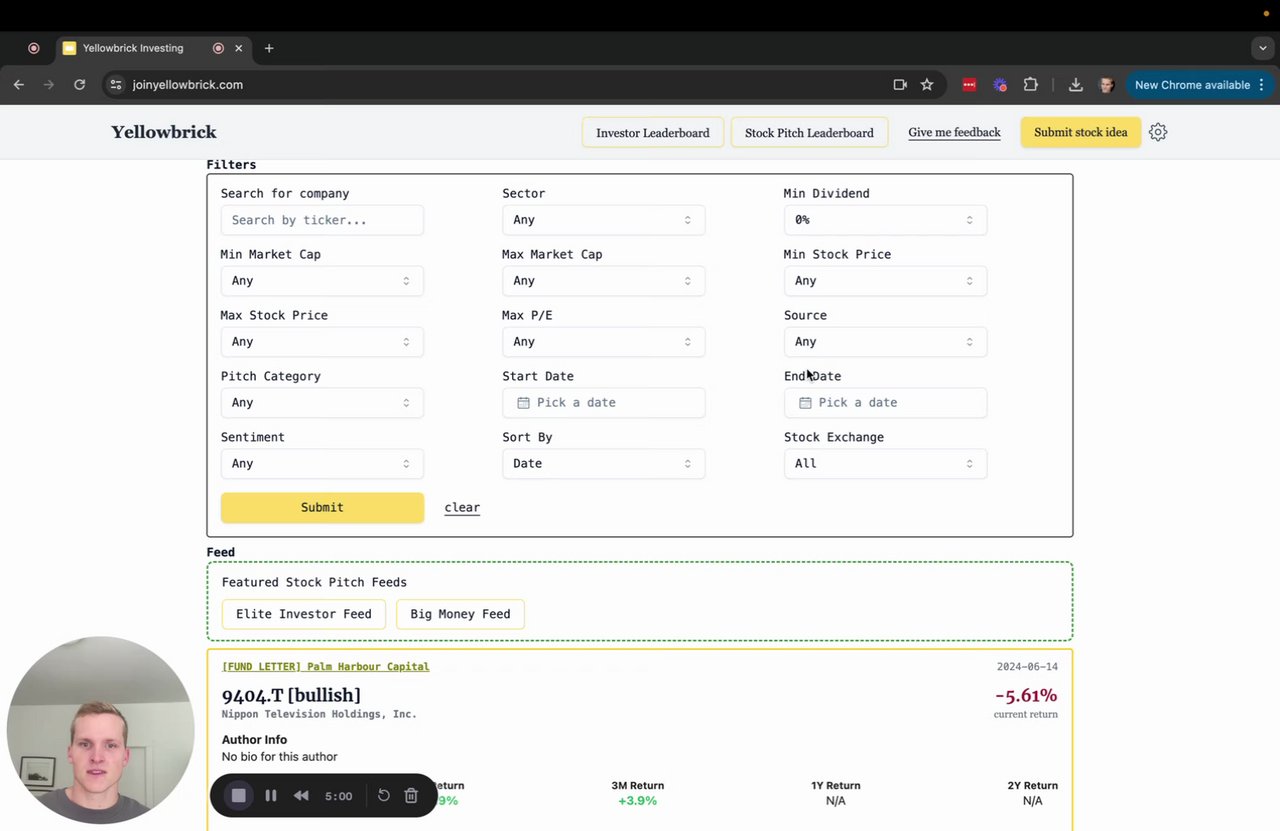Open the Sector dropdown
The height and width of the screenshot is (831, 1280).
point(603,220)
